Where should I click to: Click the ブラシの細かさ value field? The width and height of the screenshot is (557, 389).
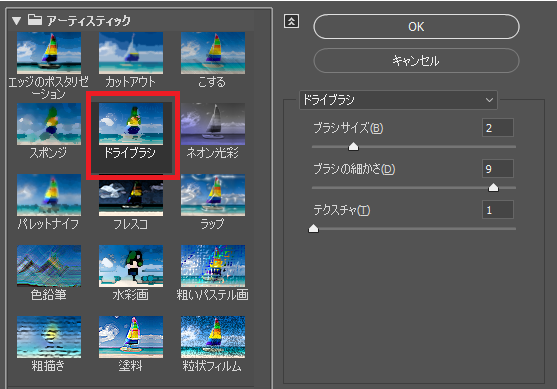pyautogui.click(x=498, y=168)
